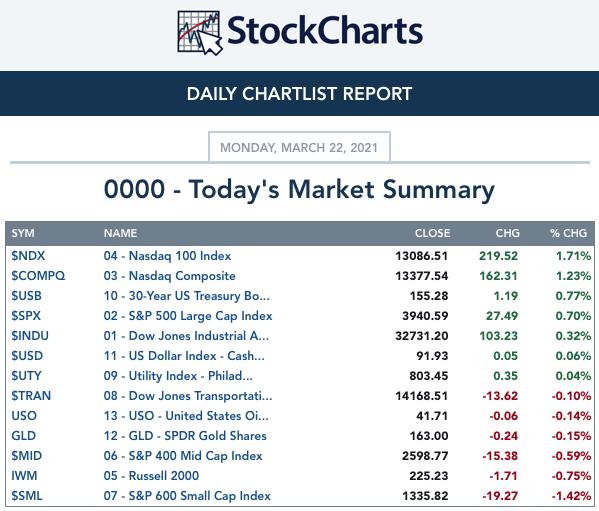Click the CLOSE column header
This screenshot has height=511, width=599.
pos(432,233)
